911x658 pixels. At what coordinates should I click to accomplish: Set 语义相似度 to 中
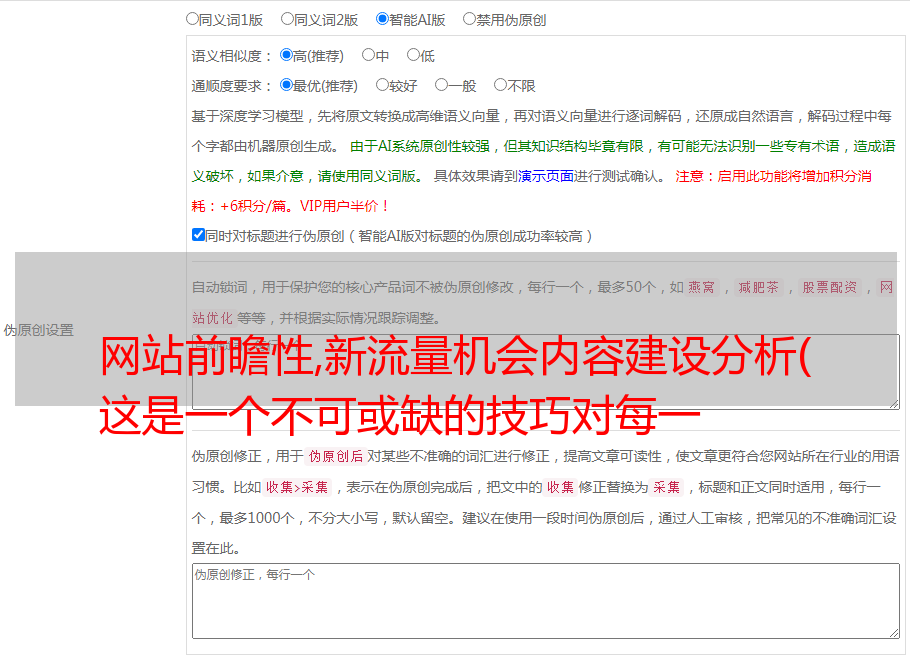(x=368, y=55)
